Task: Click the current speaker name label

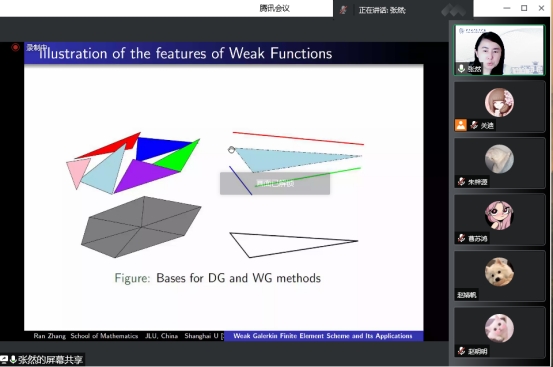Action: pyautogui.click(x=382, y=10)
